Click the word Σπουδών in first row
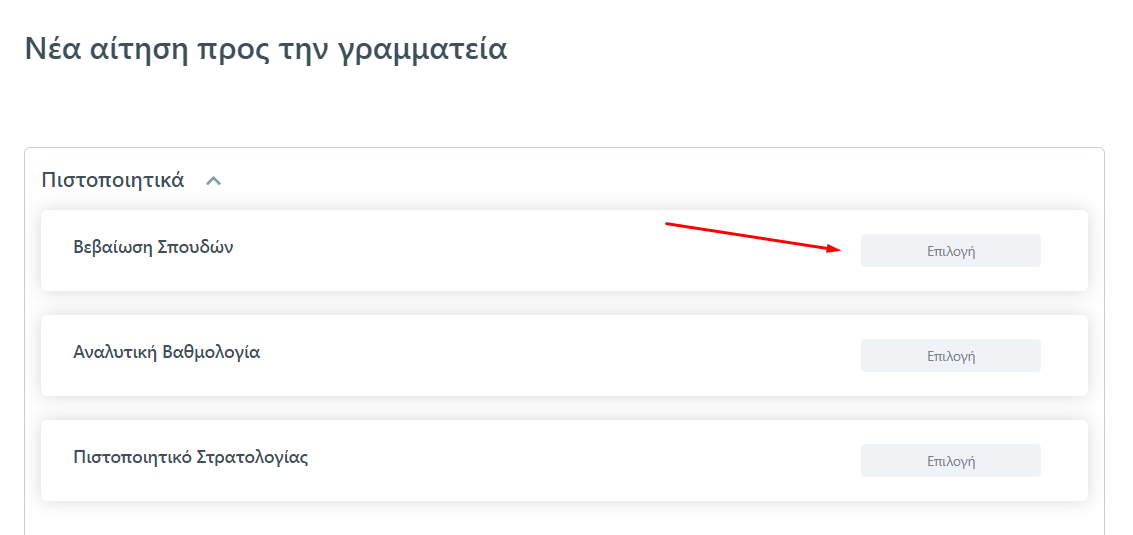This screenshot has height=535, width=1133. pyautogui.click(x=195, y=247)
